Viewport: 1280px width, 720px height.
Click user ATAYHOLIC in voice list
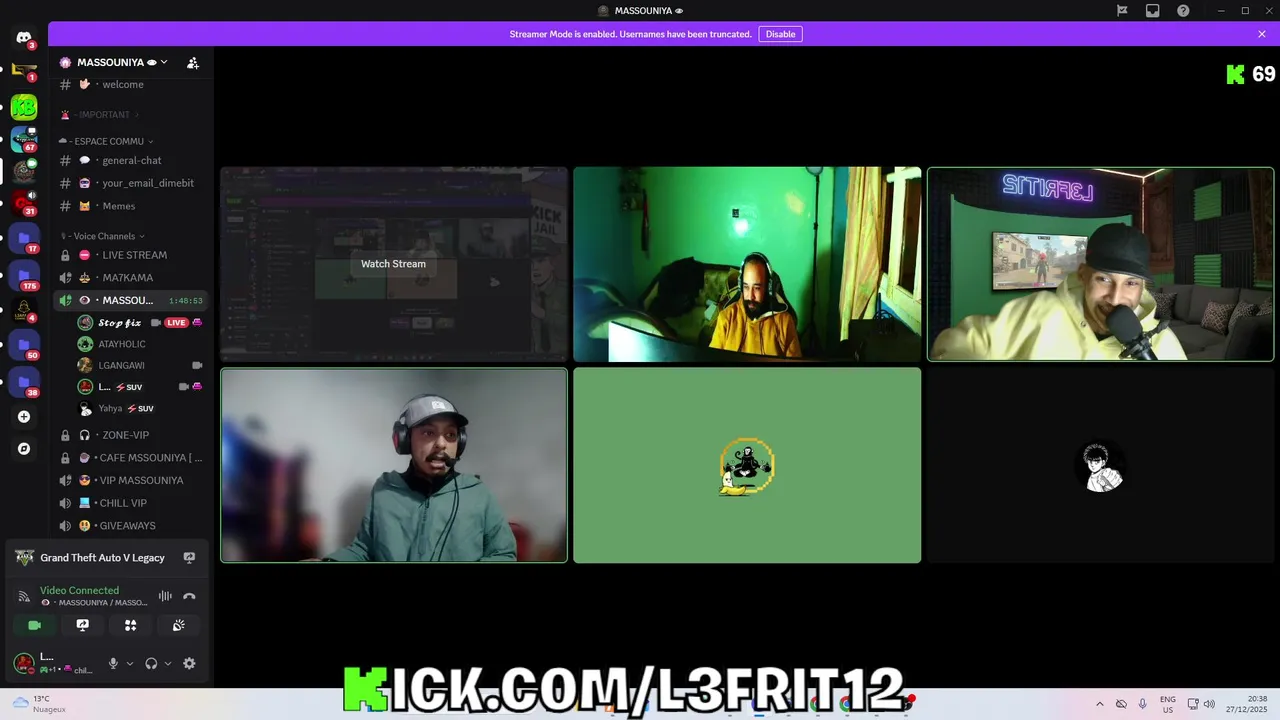click(x=139, y=344)
